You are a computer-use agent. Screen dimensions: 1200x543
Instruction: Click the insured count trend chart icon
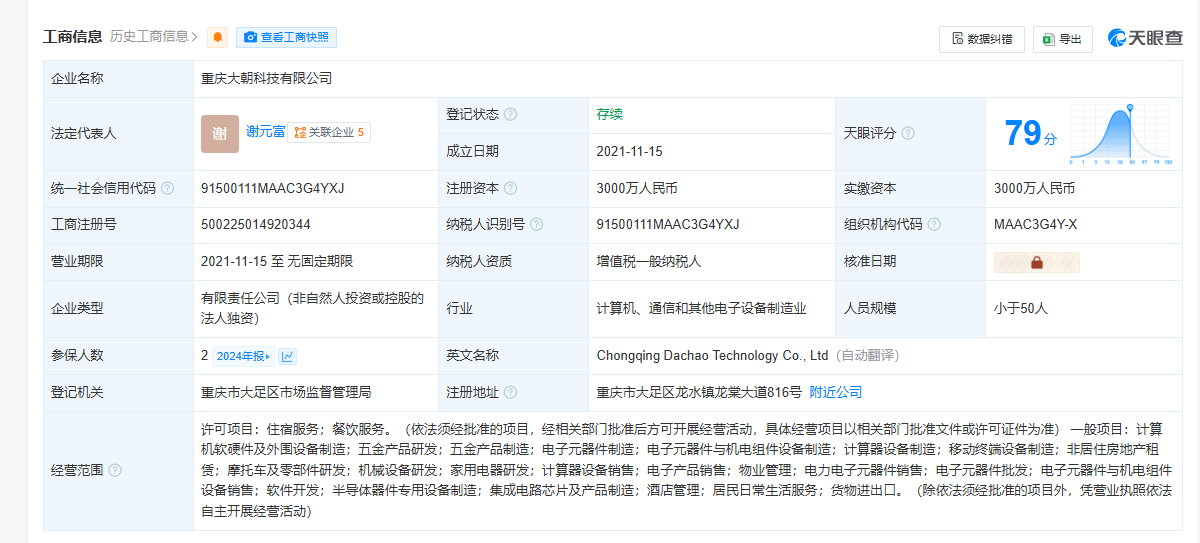click(x=288, y=356)
